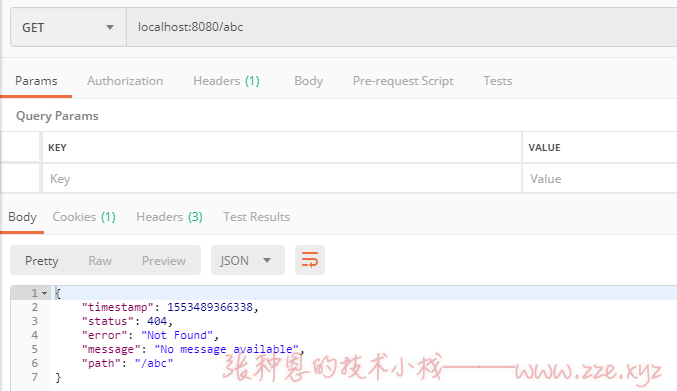Select the response Body tab
Screen dimensions: 677x391
tap(22, 217)
